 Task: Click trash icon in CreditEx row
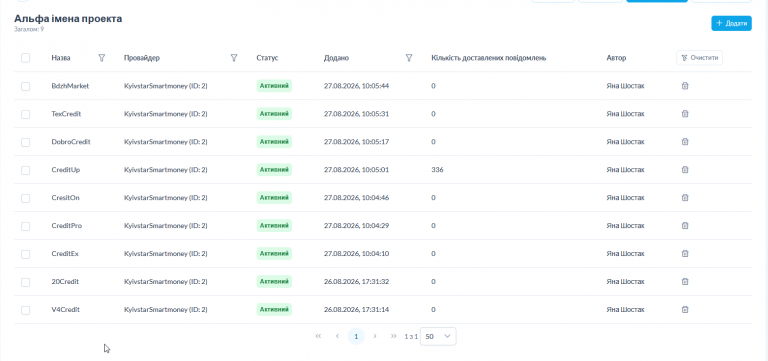(x=685, y=253)
